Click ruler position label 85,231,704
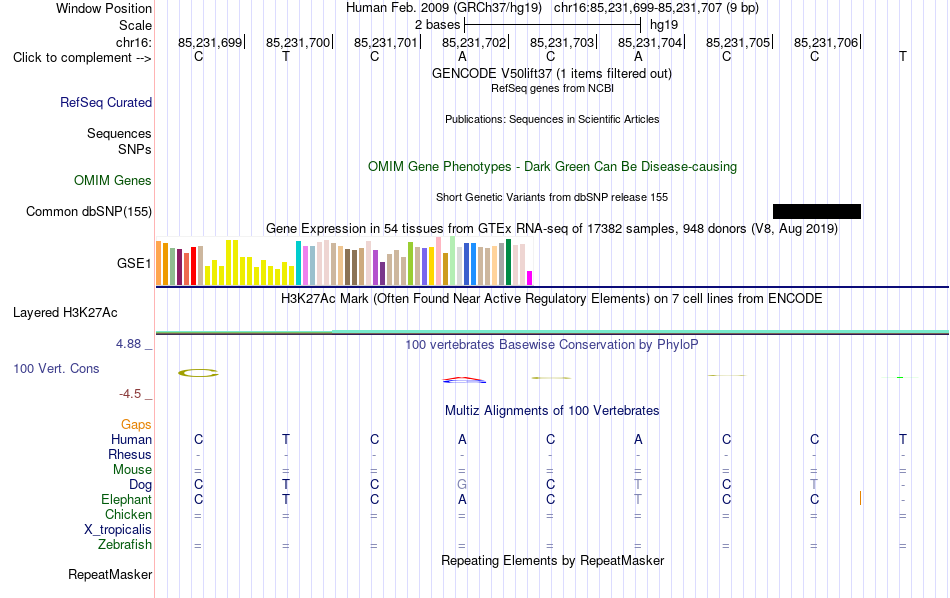950x598 pixels. coord(650,42)
